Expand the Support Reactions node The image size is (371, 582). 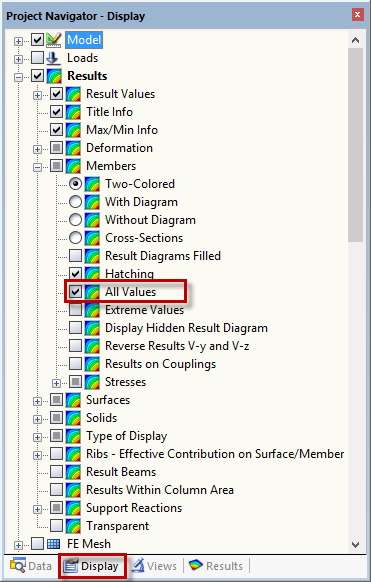pos(37,509)
